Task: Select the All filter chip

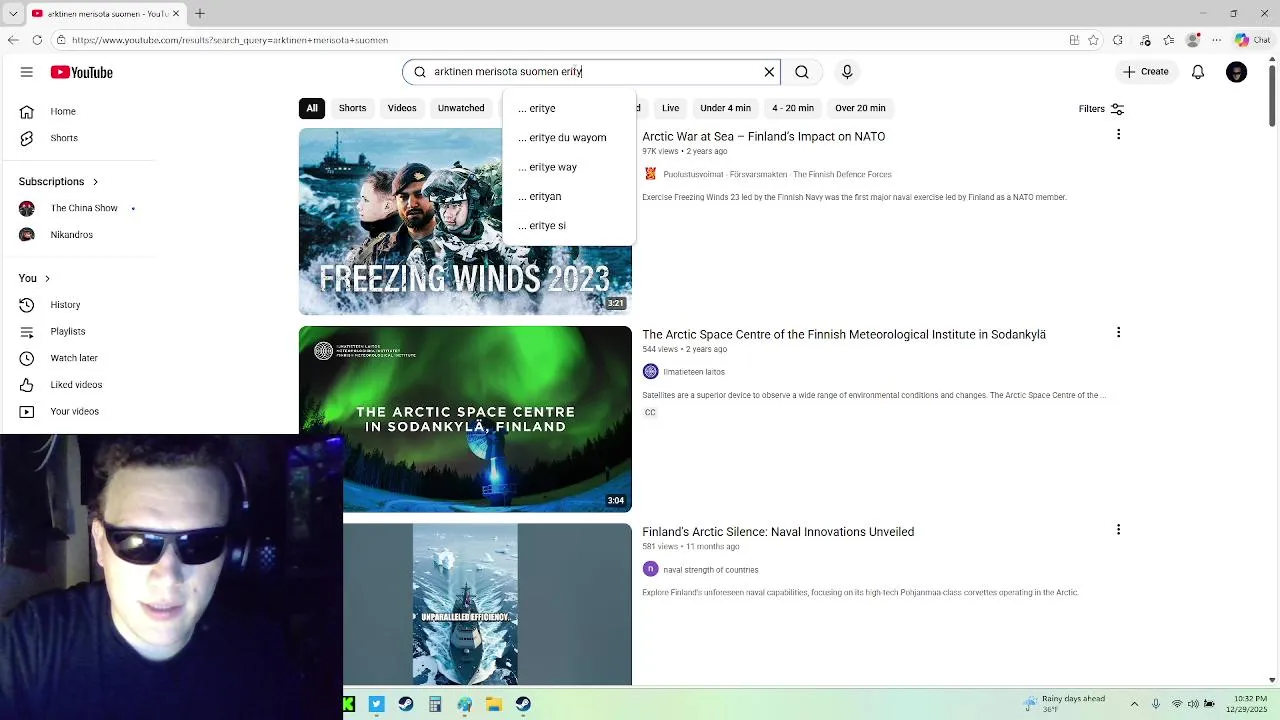Action: point(312,108)
